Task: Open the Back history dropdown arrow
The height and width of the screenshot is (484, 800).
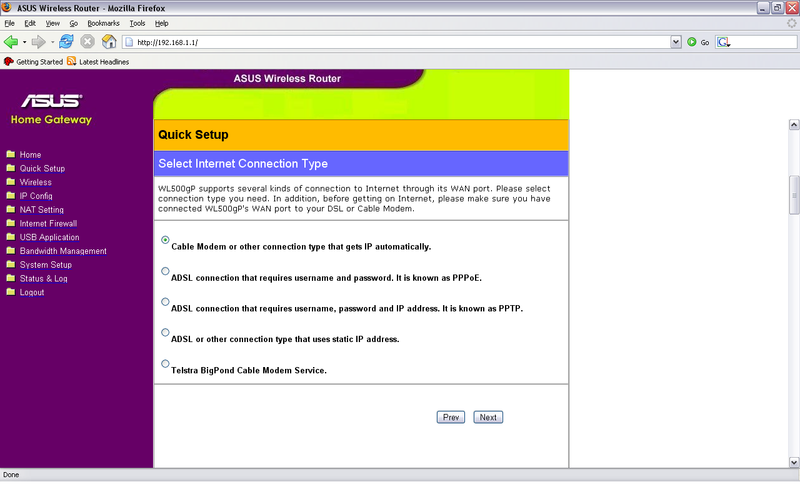Action: (x=24, y=42)
